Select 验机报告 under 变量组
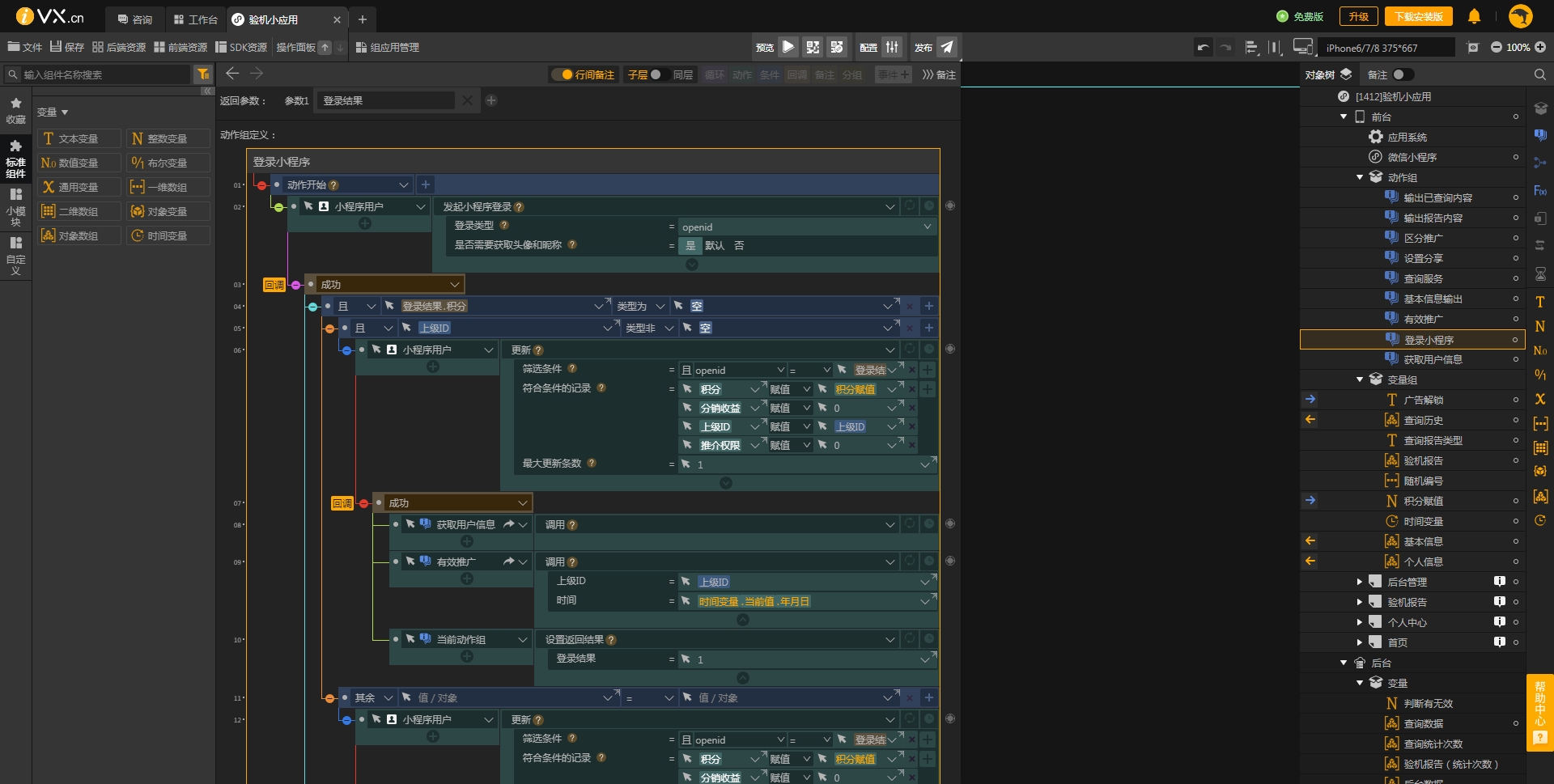Screen dimensions: 1554x784 coord(1423,460)
